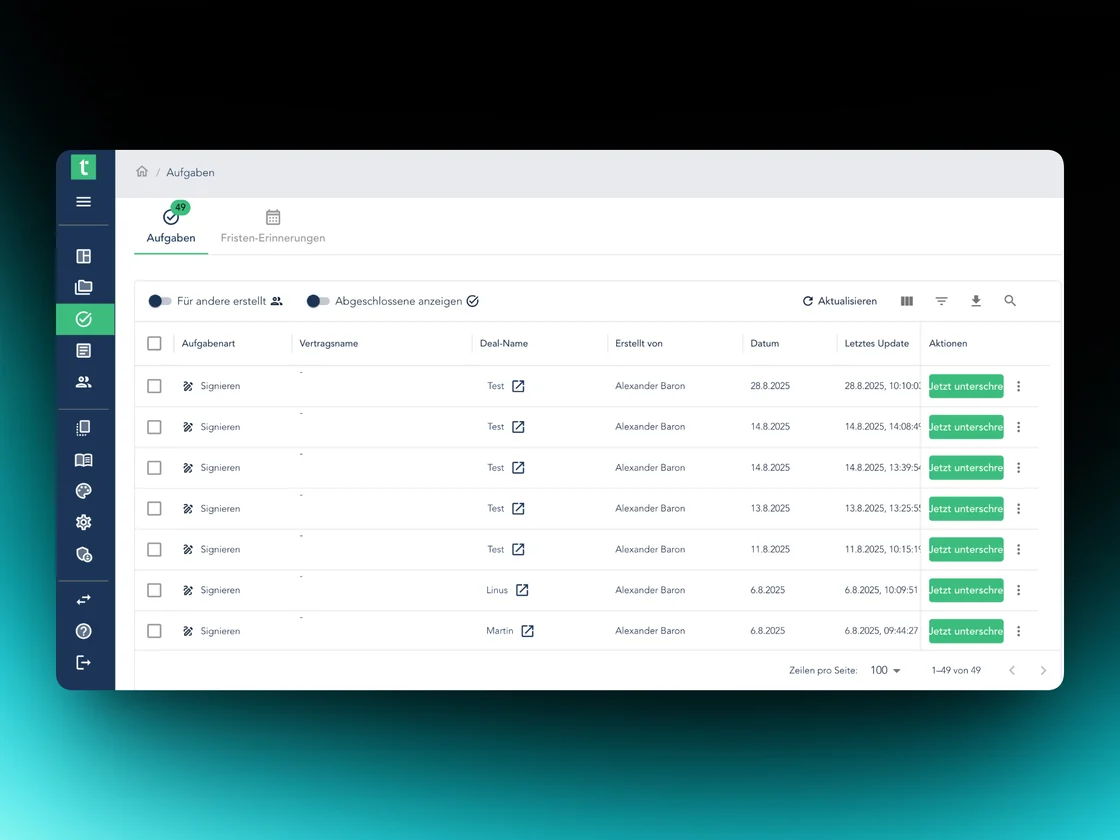The image size is (1120, 840).
Task: Sort by Erstellt von column header
Action: tap(639, 344)
